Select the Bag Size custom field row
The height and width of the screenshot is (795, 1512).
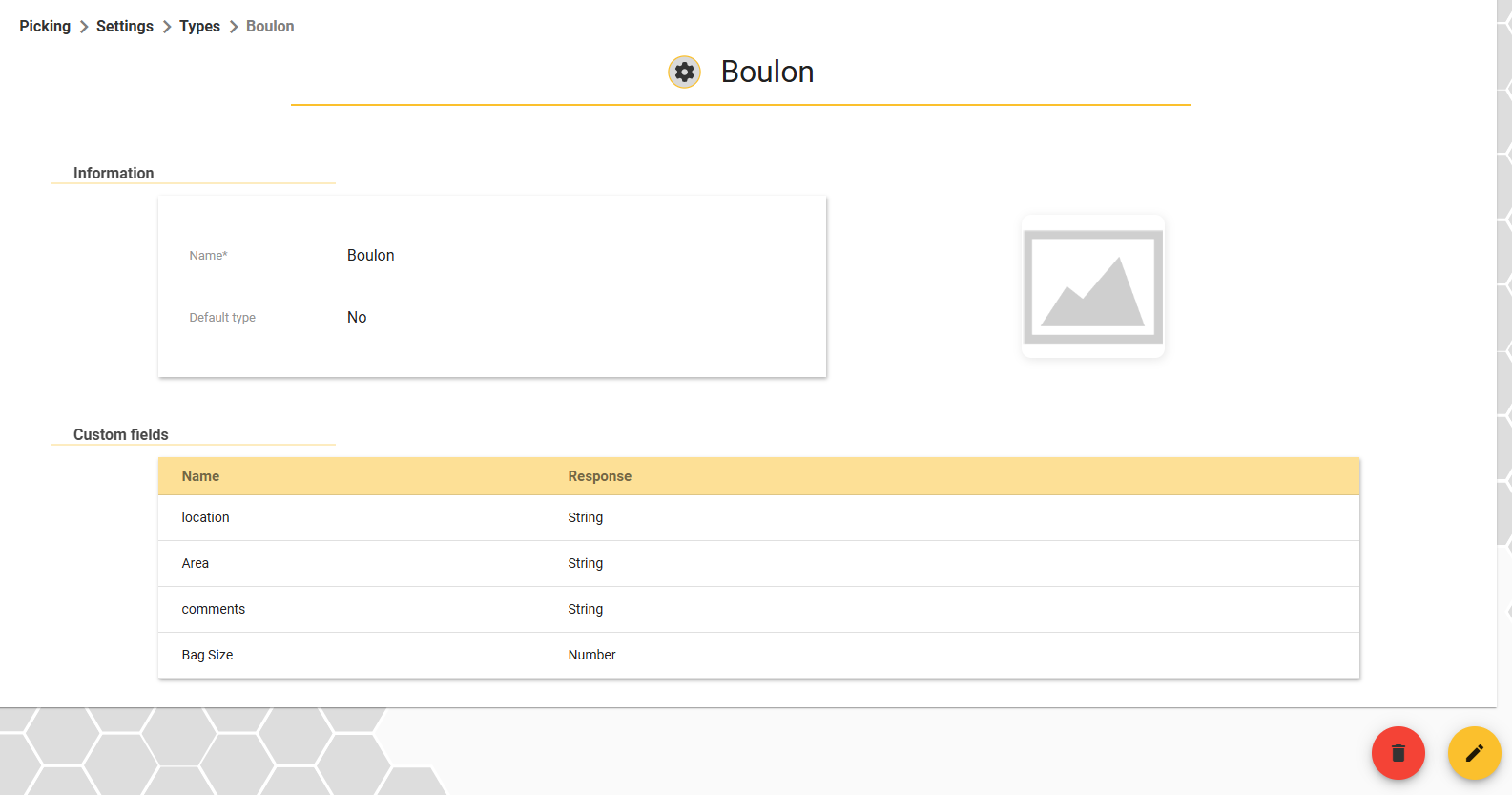coord(758,656)
